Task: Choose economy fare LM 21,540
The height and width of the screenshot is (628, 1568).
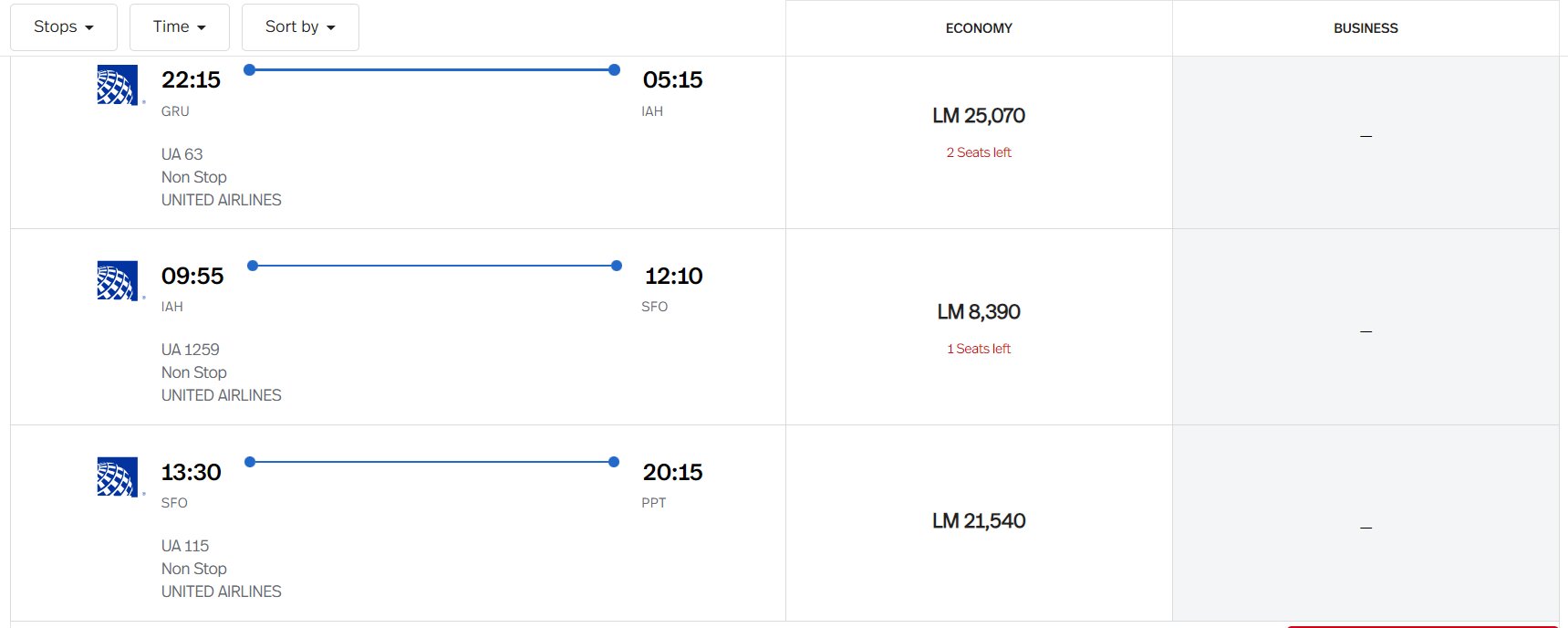Action: click(x=979, y=521)
